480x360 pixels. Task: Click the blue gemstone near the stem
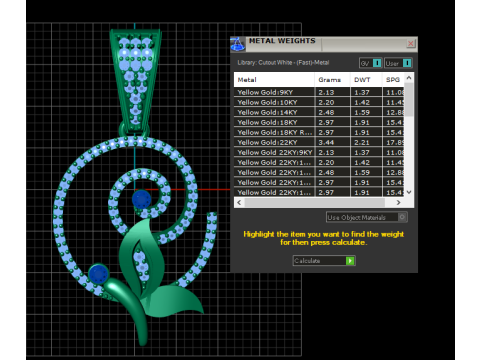(x=98, y=274)
